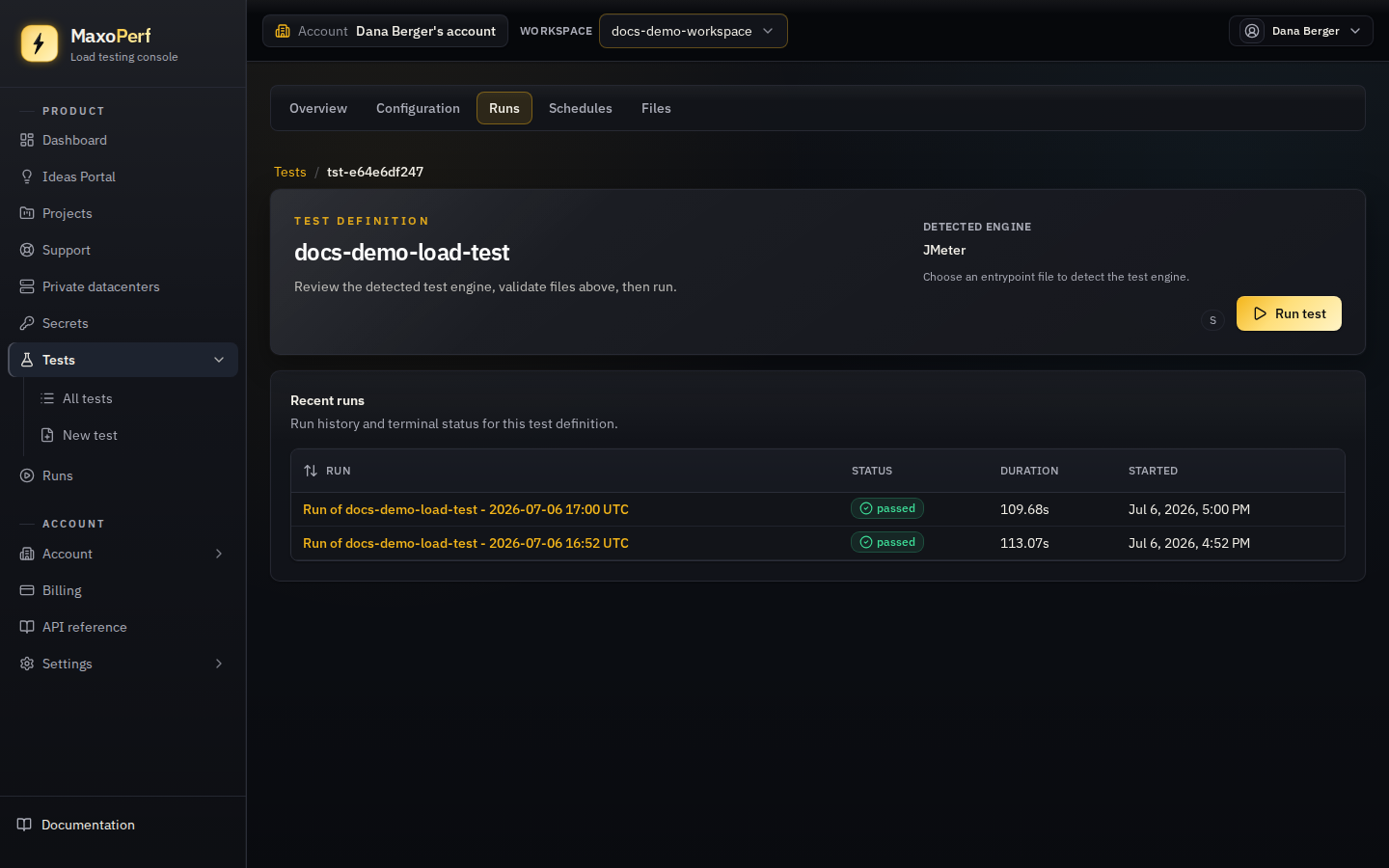Open Dashboard from the sidebar icon
The height and width of the screenshot is (868, 1389).
tap(27, 140)
